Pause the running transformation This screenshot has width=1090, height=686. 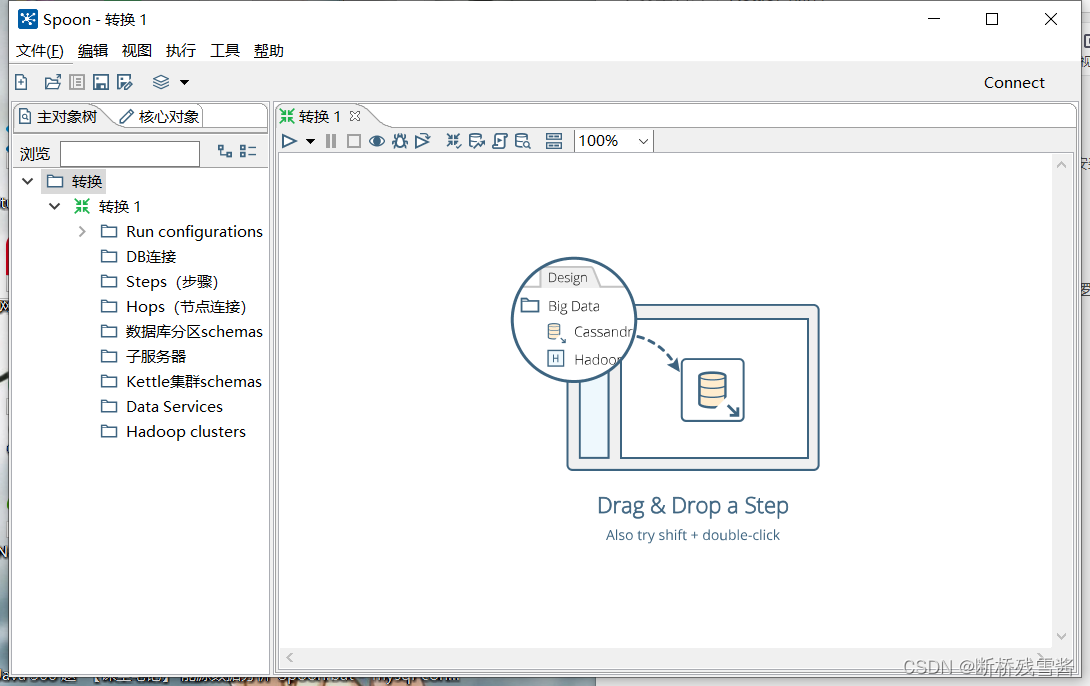331,141
